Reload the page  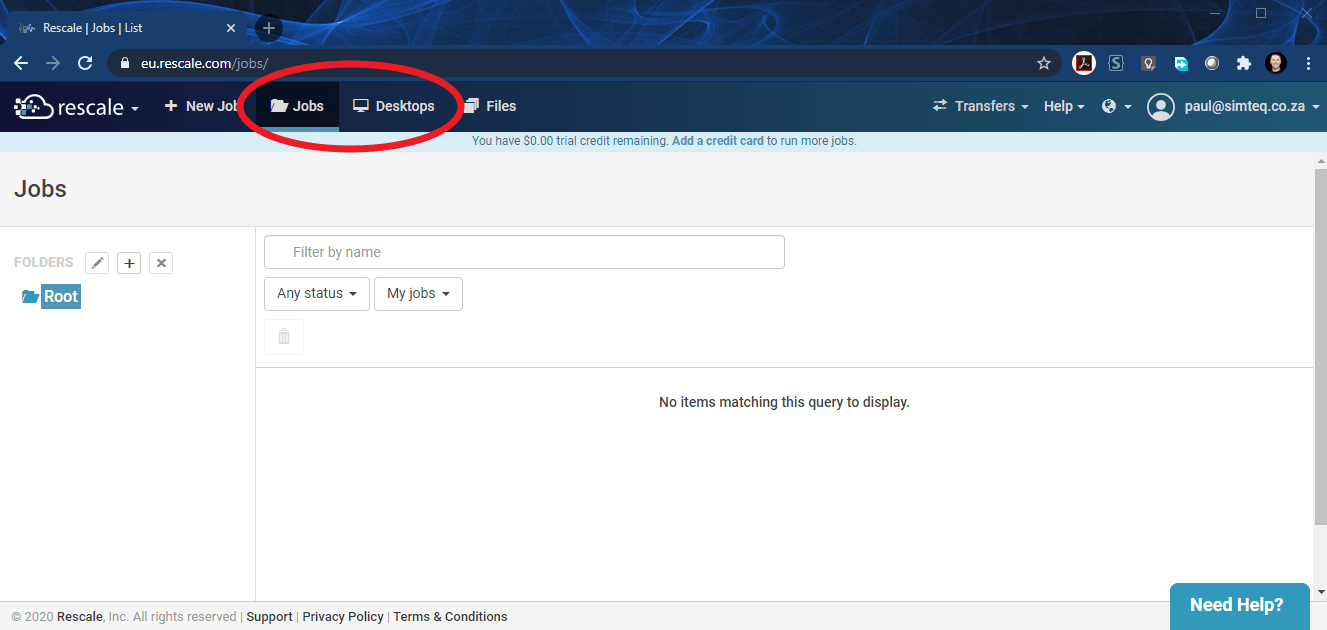pos(86,63)
